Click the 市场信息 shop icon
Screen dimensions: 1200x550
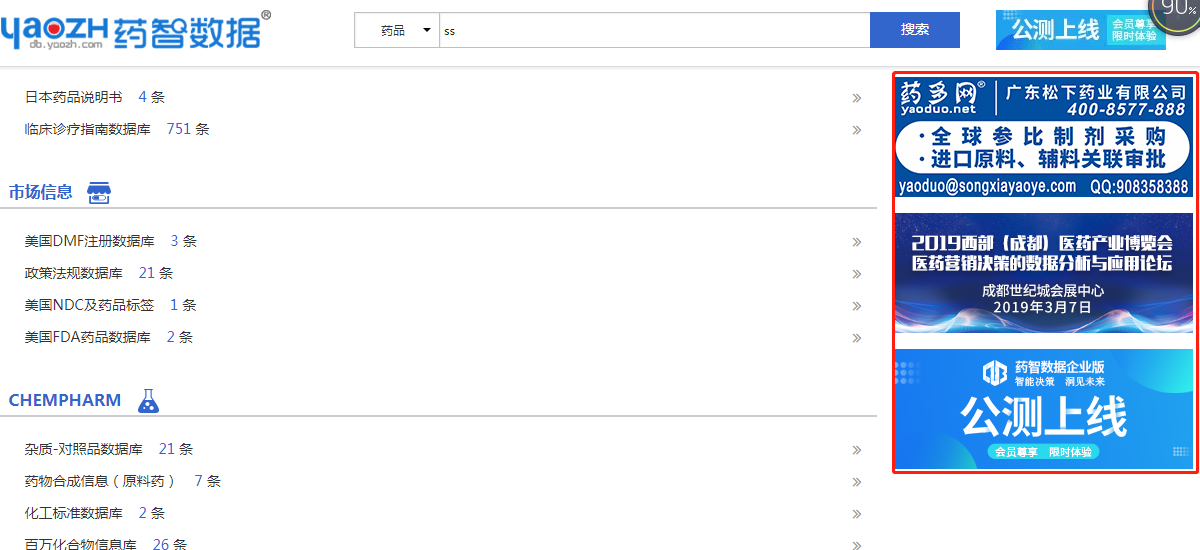tap(98, 193)
